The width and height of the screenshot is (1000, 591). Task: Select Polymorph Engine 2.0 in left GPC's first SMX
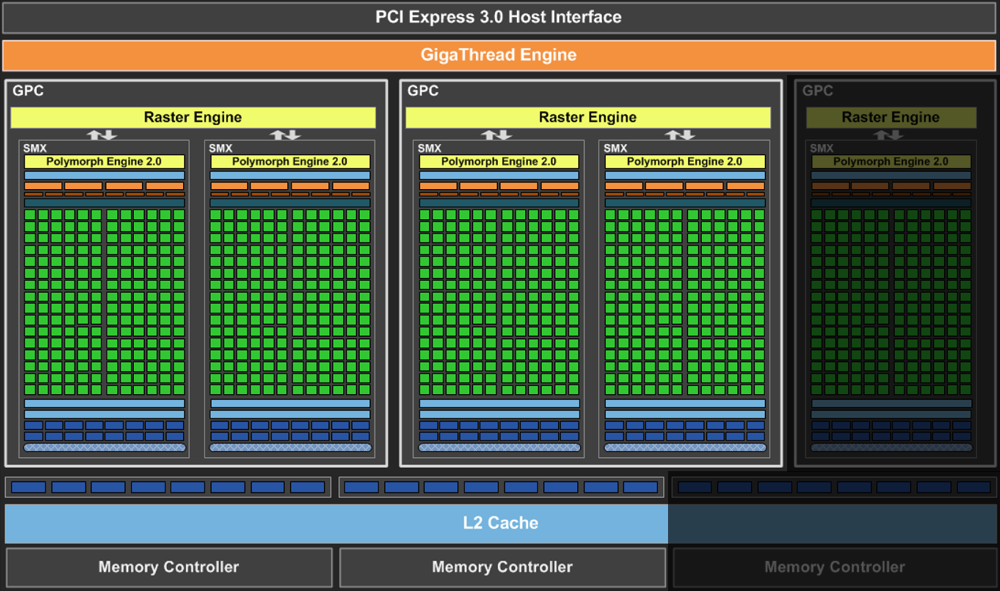104,161
